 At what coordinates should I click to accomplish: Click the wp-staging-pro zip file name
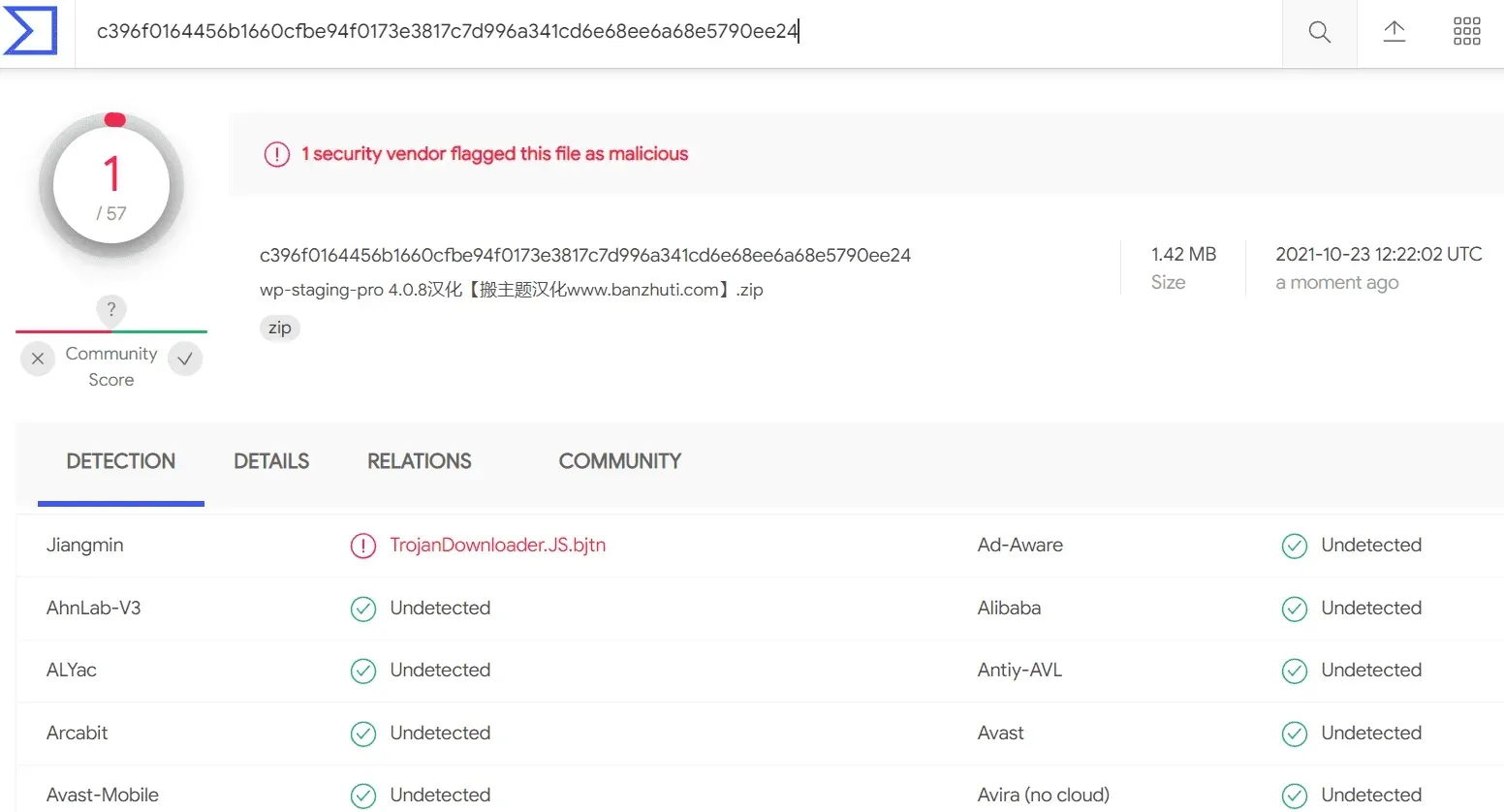pos(512,290)
